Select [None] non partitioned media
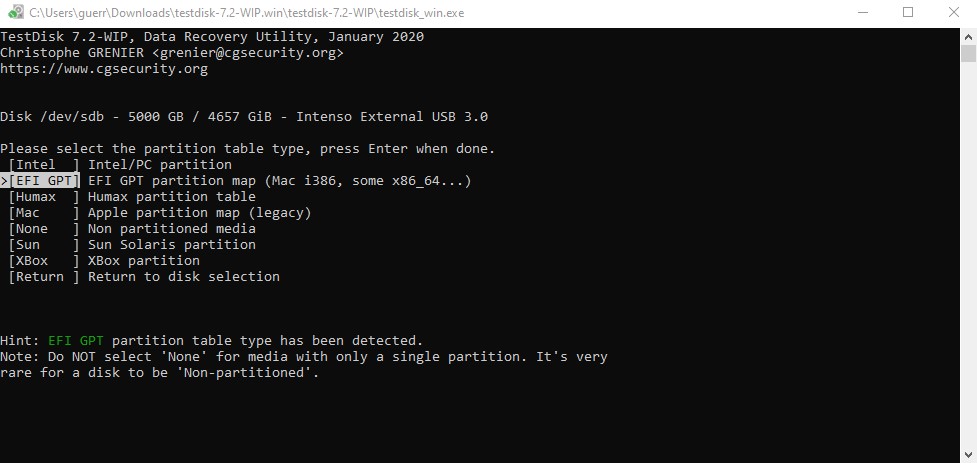The image size is (977, 463). (44, 229)
